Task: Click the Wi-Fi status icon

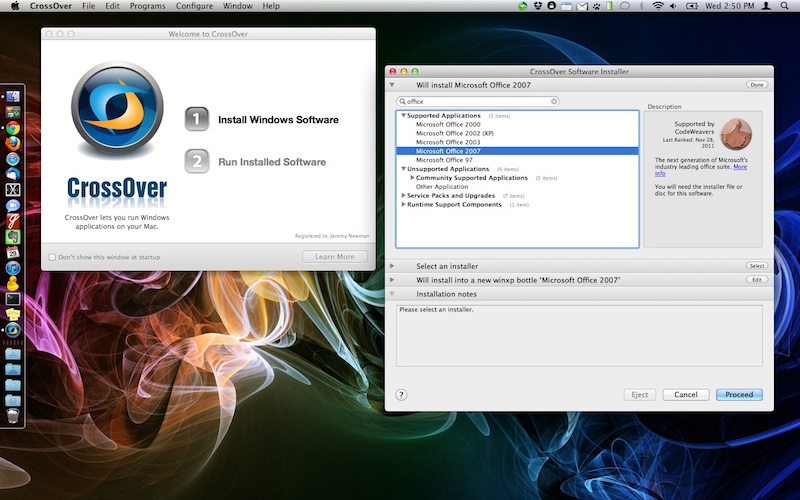Action: pyautogui.click(x=658, y=6)
